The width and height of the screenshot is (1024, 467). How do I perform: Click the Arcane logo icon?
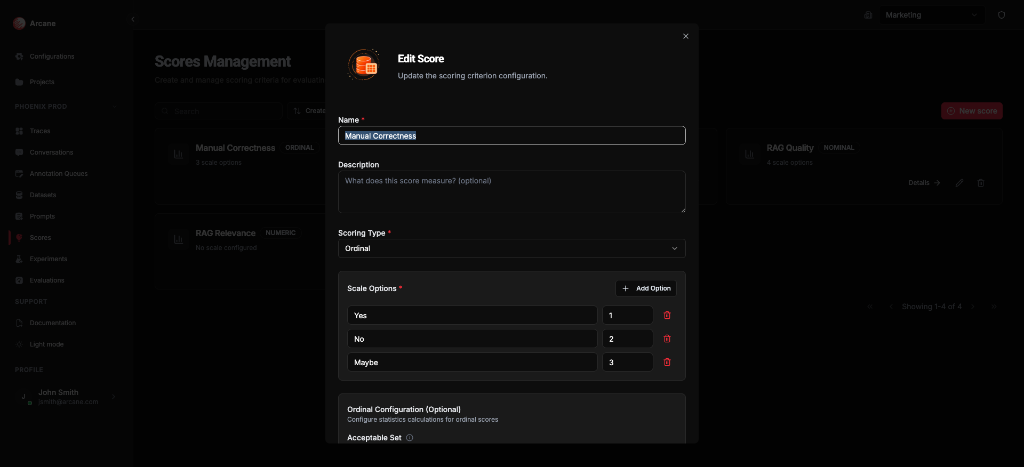click(x=19, y=23)
